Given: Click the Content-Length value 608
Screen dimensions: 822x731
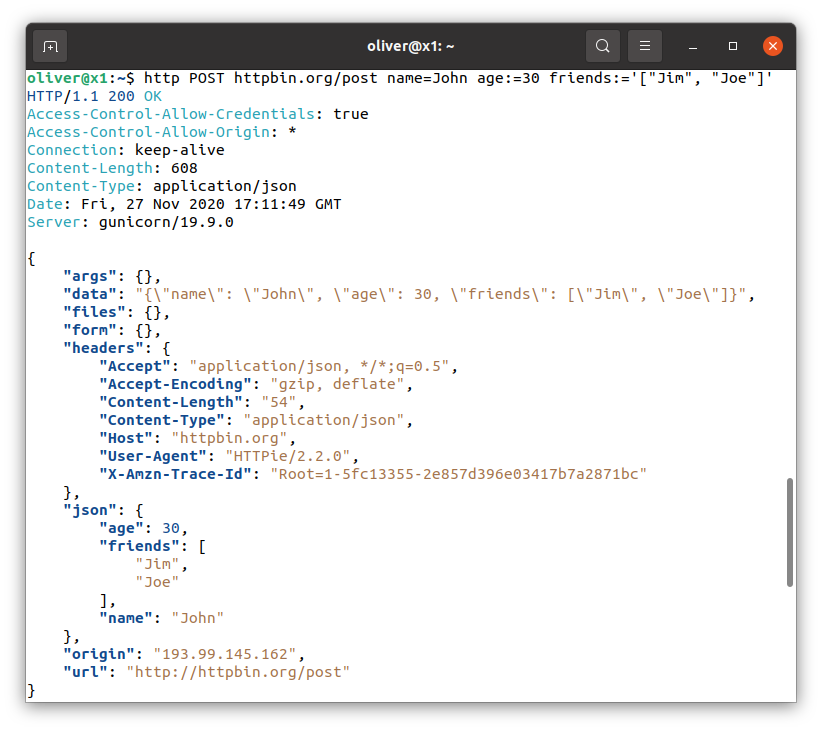Looking at the screenshot, I should coord(184,168).
